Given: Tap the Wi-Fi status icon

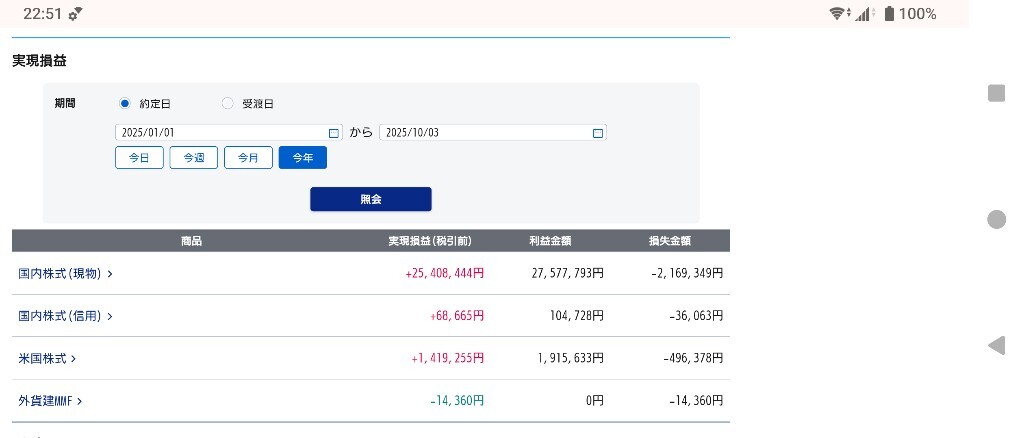Looking at the screenshot, I should point(837,14).
